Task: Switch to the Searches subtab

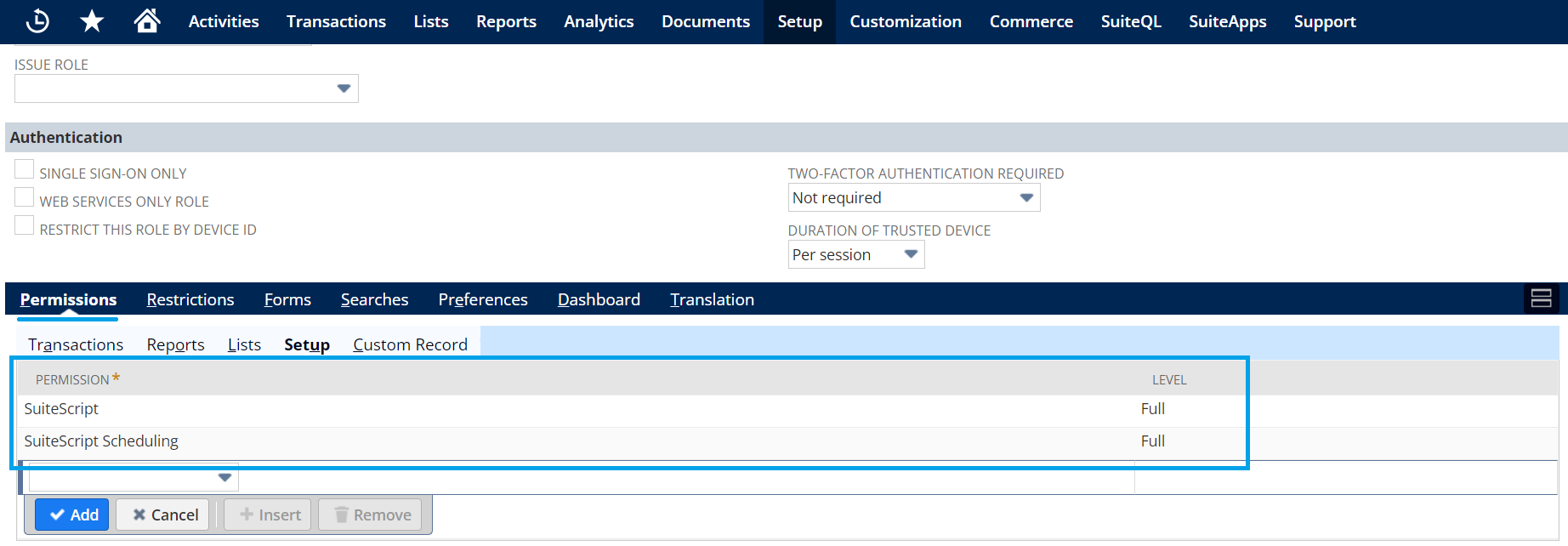Action: (x=374, y=299)
